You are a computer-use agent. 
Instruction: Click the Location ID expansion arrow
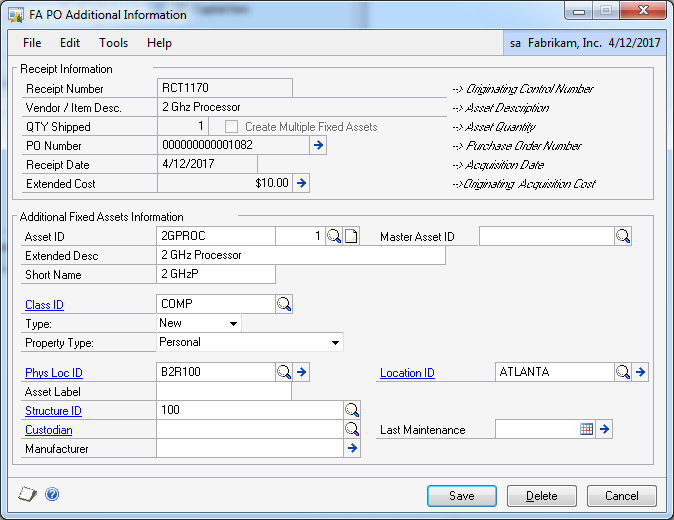point(640,372)
